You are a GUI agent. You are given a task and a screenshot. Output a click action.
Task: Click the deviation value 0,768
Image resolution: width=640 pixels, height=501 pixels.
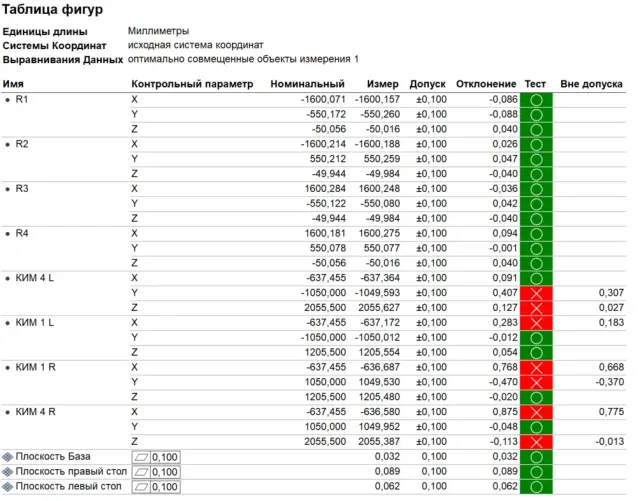(505, 367)
